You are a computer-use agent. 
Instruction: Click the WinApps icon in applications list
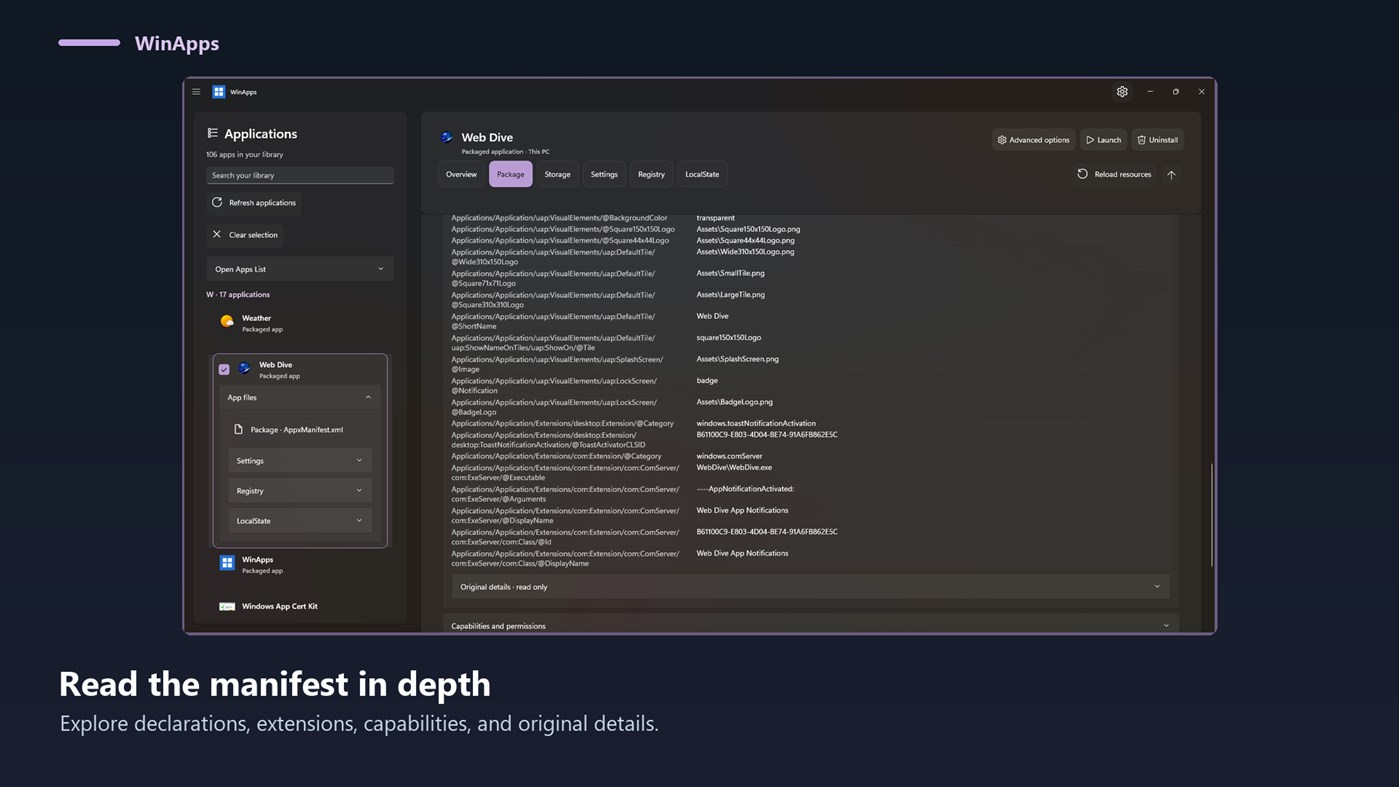(x=227, y=563)
